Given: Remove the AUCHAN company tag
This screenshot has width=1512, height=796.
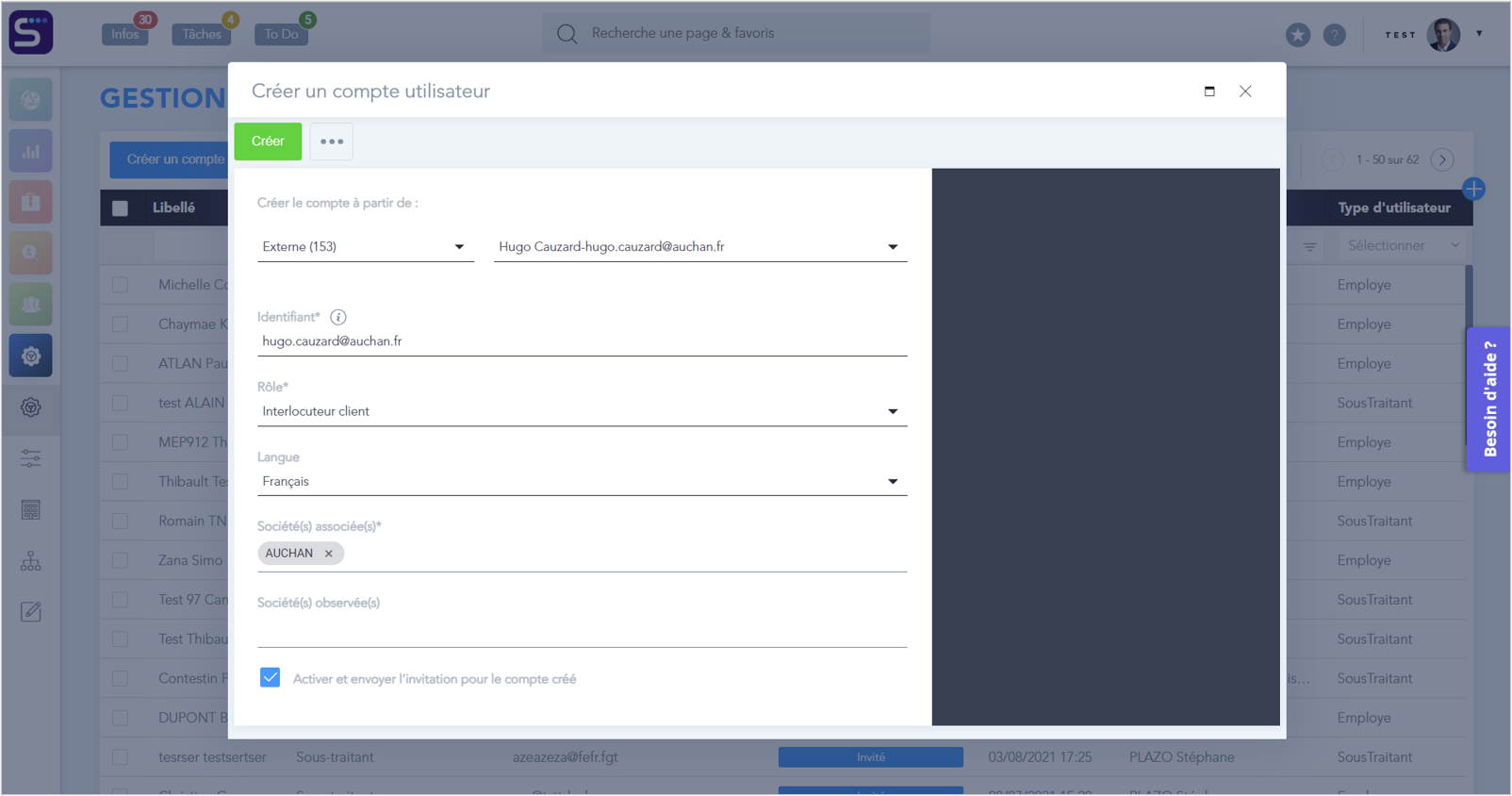Looking at the screenshot, I should pos(329,554).
